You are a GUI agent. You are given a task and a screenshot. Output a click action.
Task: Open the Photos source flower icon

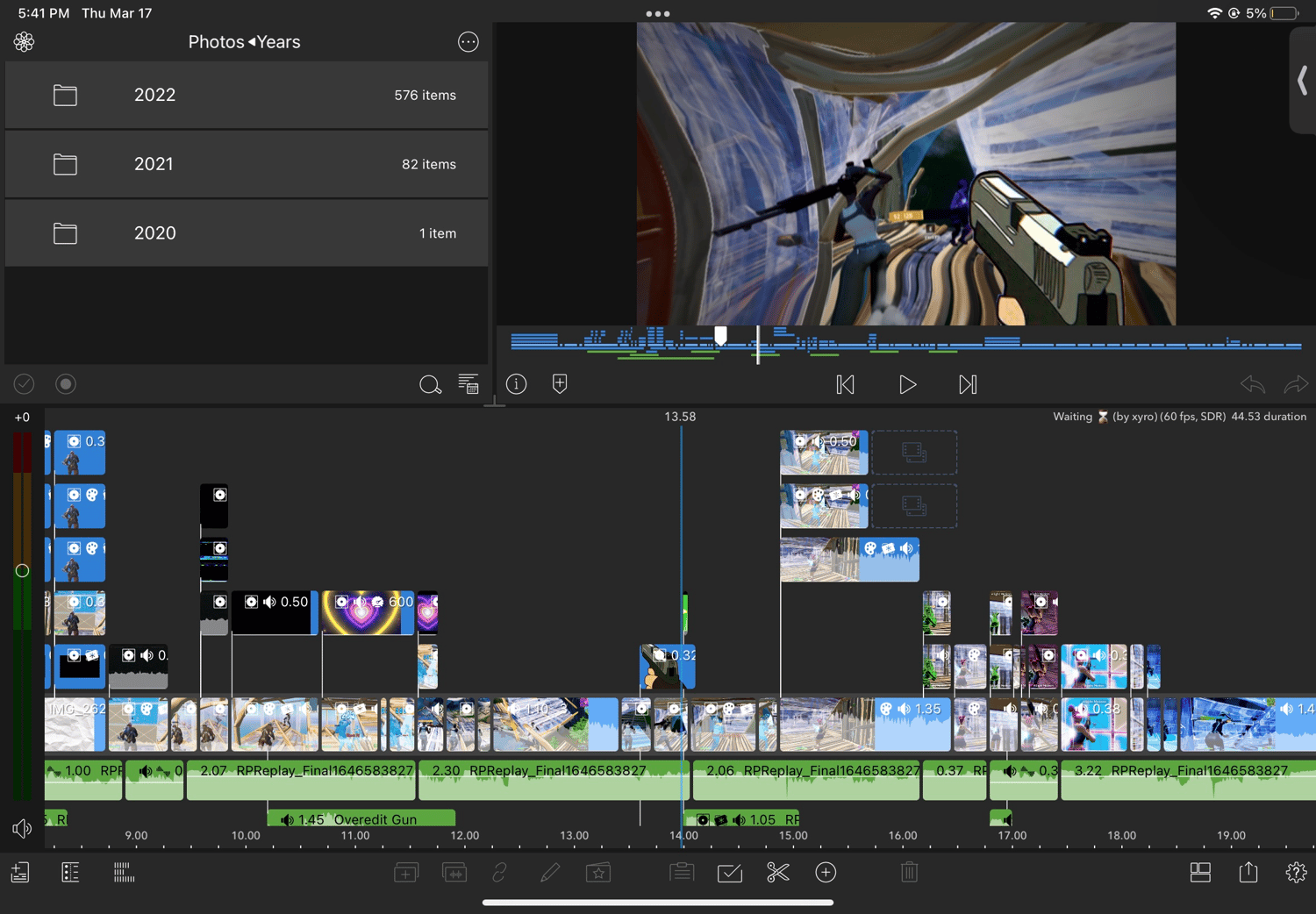pyautogui.click(x=24, y=41)
